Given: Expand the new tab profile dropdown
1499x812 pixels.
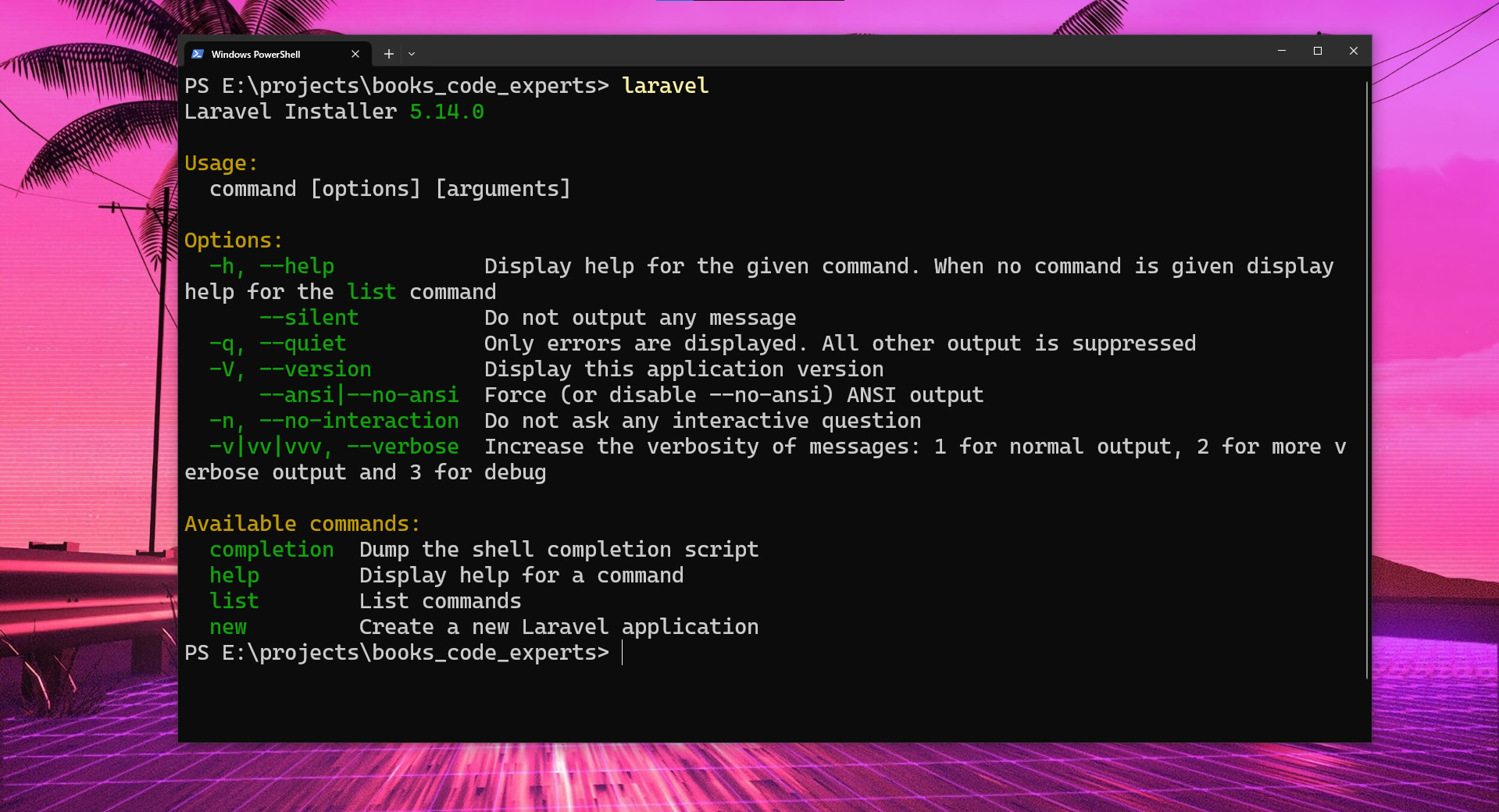Looking at the screenshot, I should click(x=412, y=54).
